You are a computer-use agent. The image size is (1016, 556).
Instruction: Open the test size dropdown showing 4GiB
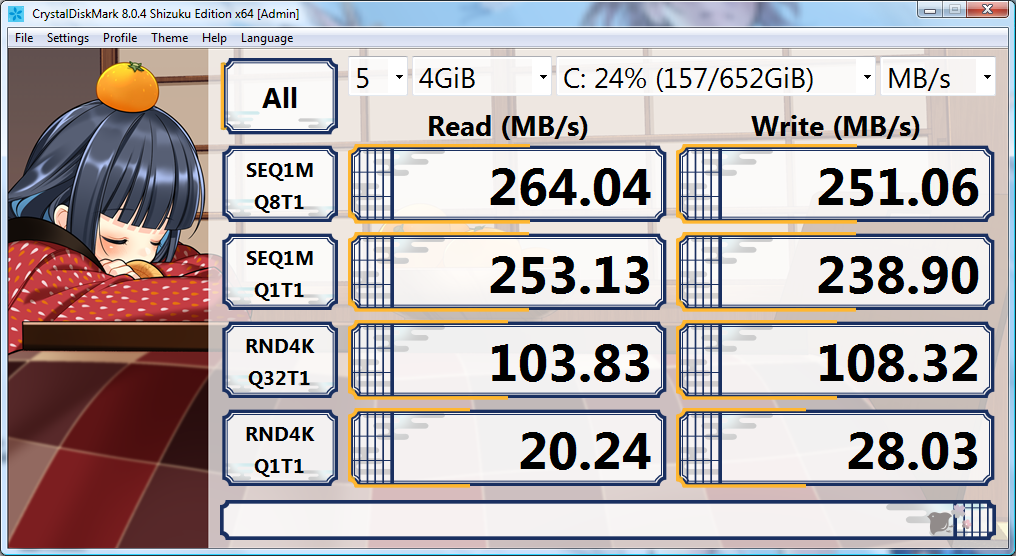482,77
